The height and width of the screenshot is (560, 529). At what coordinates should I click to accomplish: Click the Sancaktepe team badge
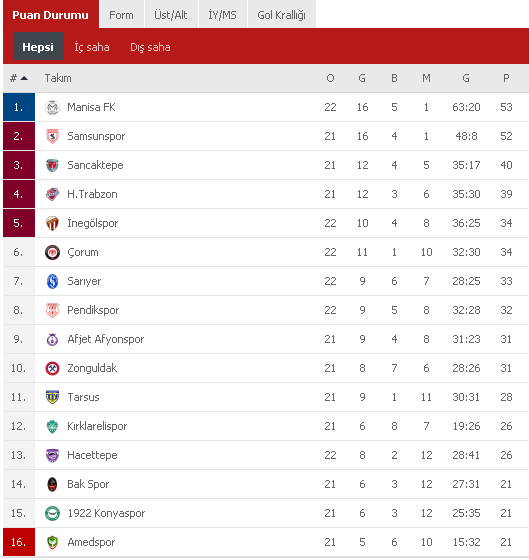pyautogui.click(x=52, y=165)
